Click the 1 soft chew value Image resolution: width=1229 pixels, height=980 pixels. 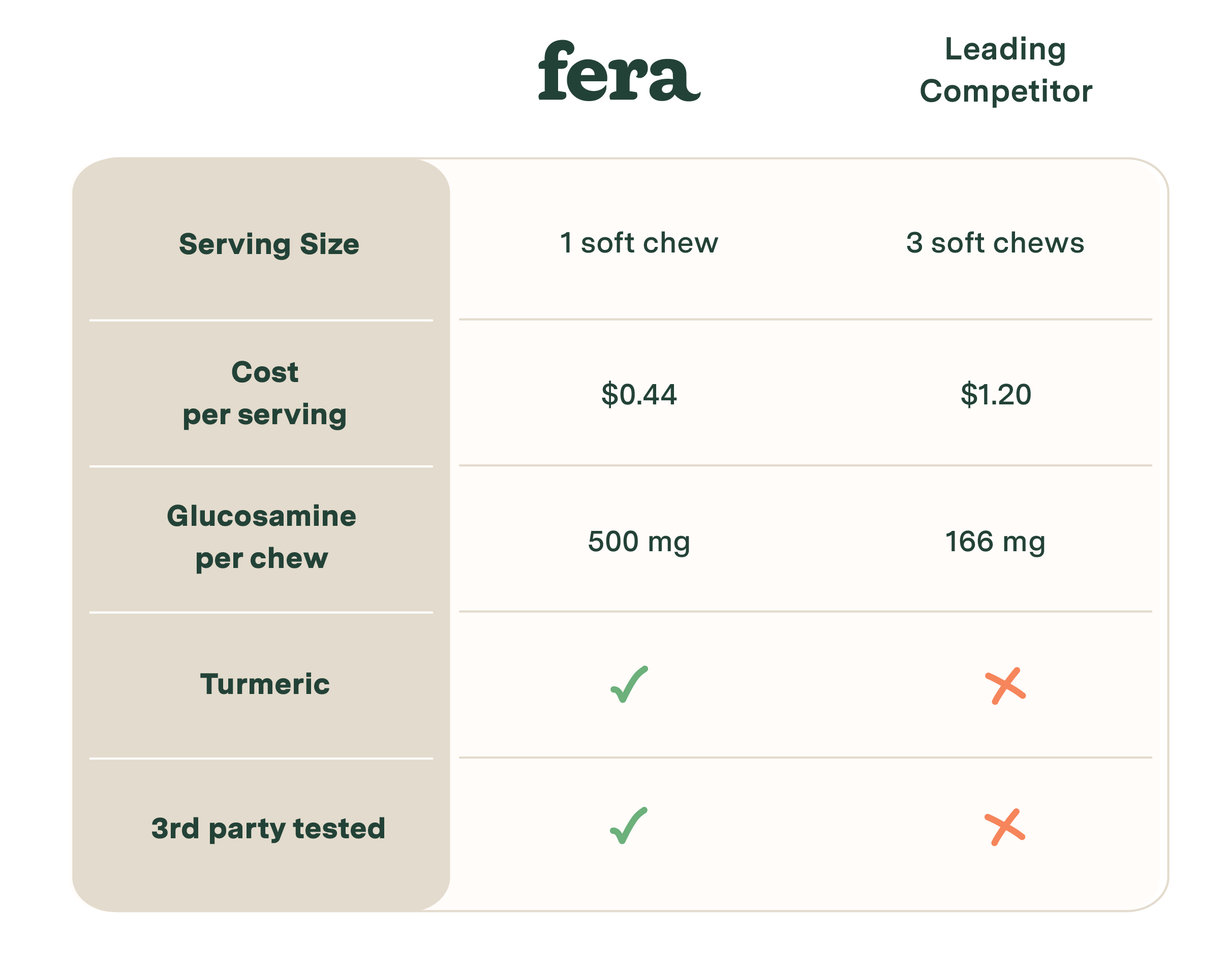pos(638,243)
